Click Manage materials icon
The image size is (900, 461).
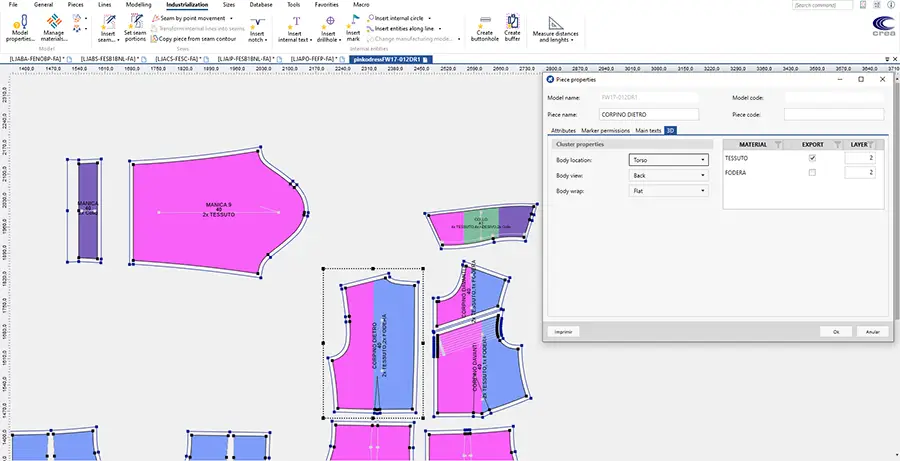click(x=53, y=28)
